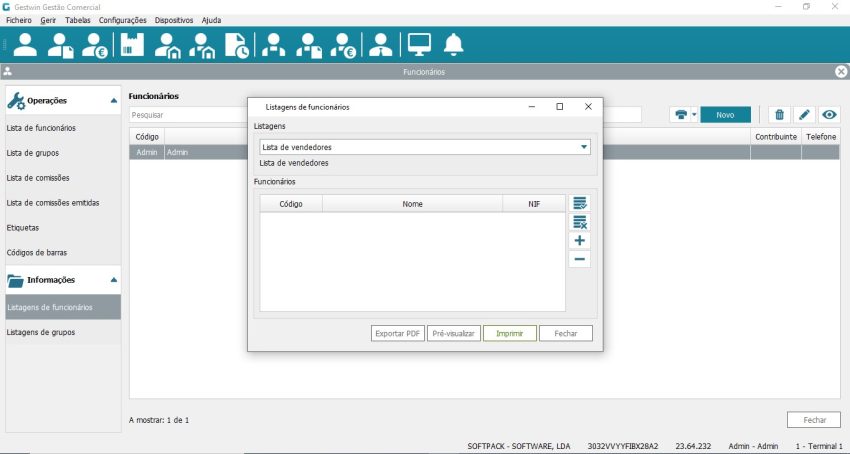850x454 pixels.
Task: Click the trash delete icon
Action: [780, 115]
